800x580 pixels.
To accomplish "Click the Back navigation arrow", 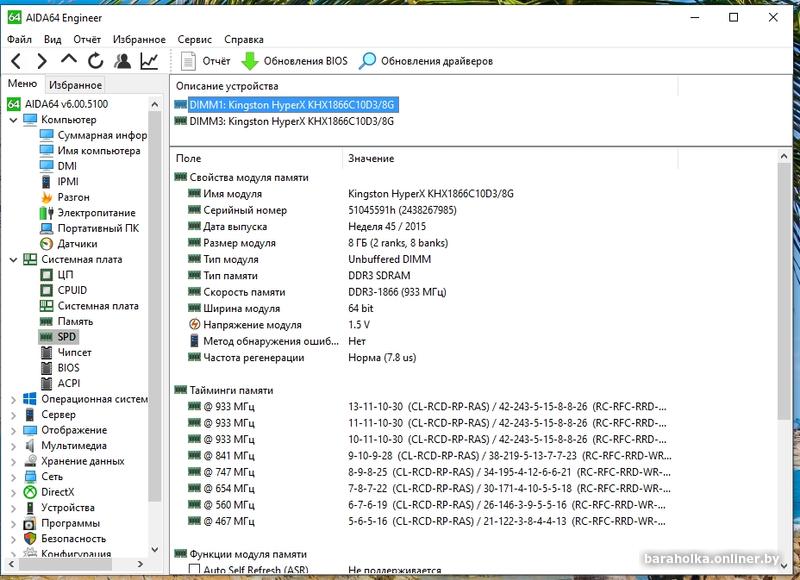I will [x=16, y=61].
